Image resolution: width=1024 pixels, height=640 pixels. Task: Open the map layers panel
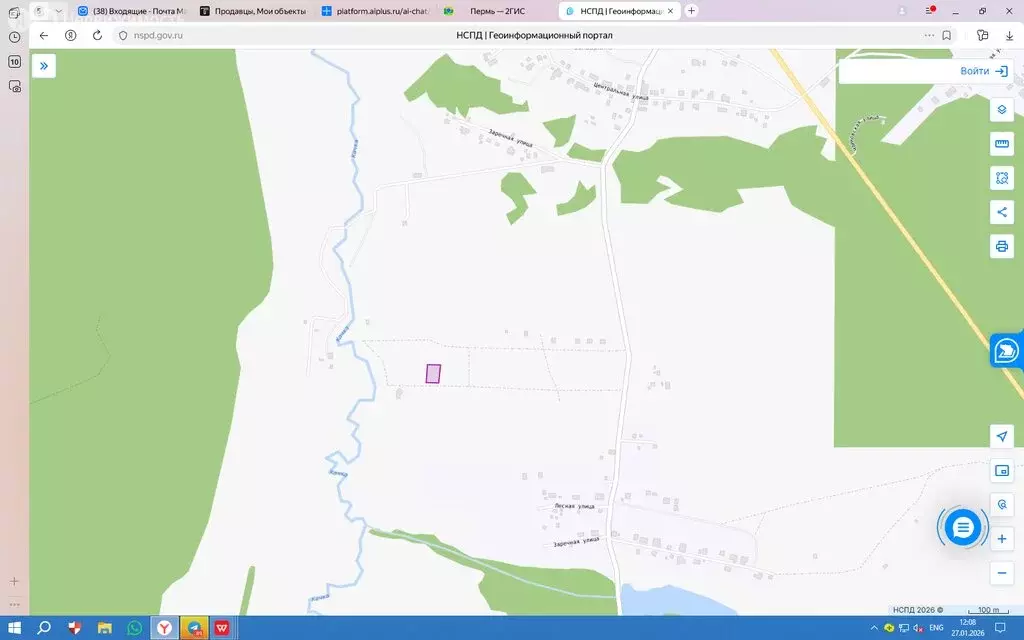(1001, 110)
